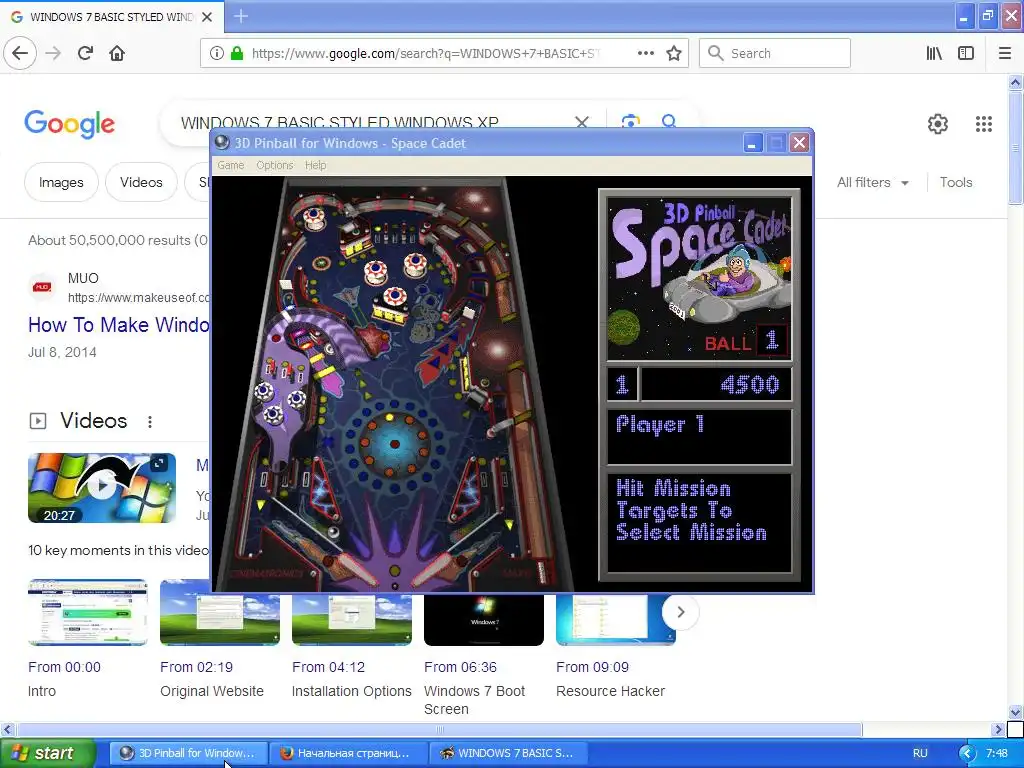Show hidden tray icons arrow
This screenshot has width=1024, height=768.
tap(967, 754)
